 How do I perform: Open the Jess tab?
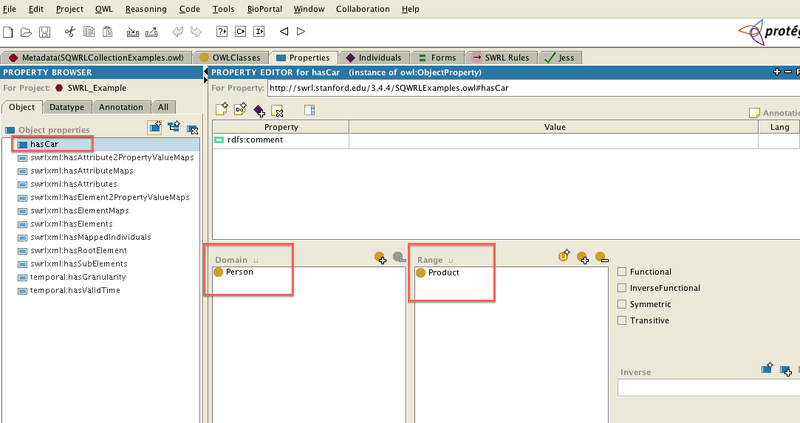(560, 58)
